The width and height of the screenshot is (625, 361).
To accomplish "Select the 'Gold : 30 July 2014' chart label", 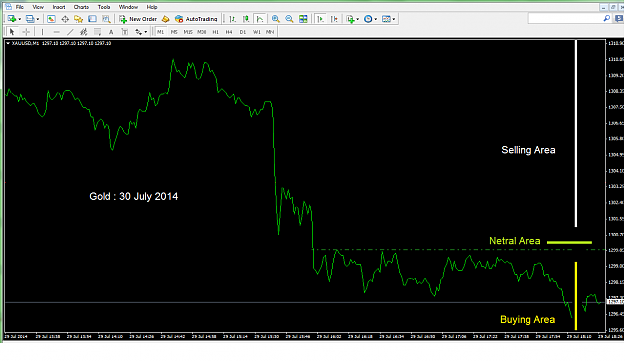I will [x=134, y=196].
